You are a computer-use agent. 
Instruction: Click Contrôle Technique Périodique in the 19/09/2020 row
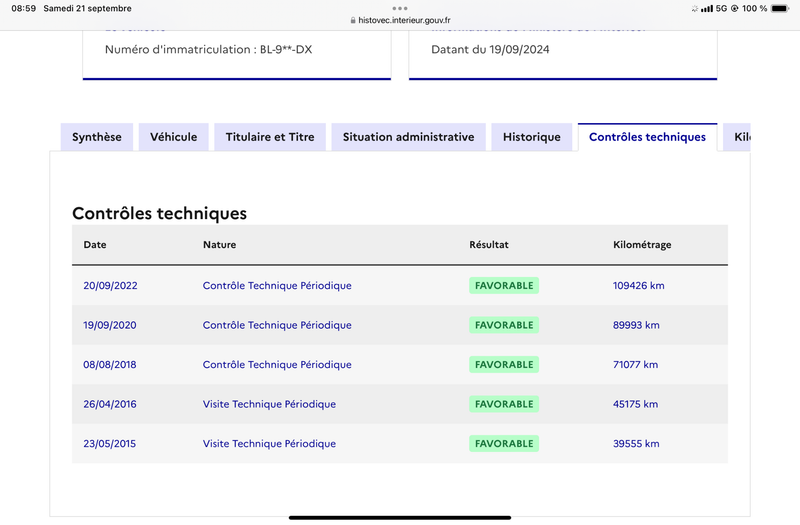(277, 325)
